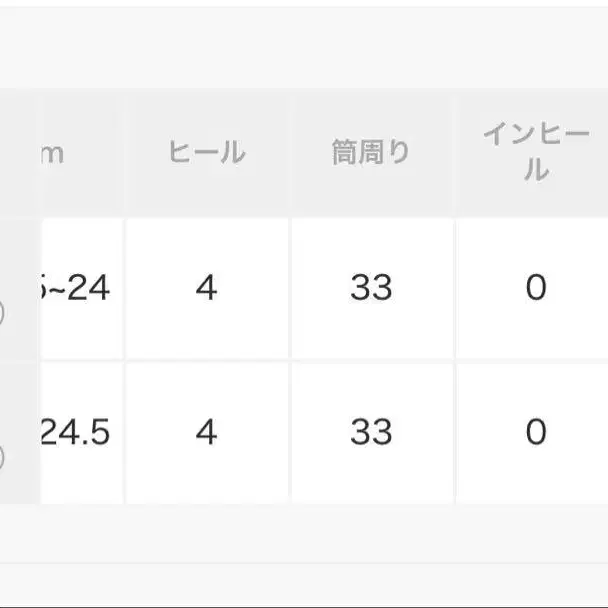The width and height of the screenshot is (608, 608).
Task: Select the 筒周り column header
Action: [371, 153]
